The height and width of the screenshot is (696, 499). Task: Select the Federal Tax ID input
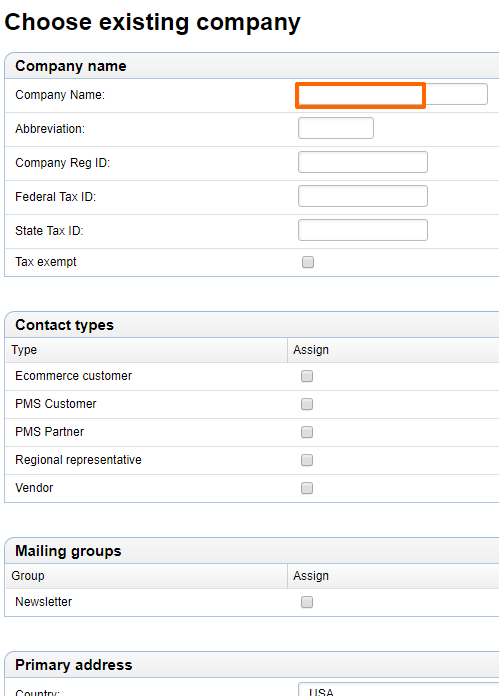(363, 196)
